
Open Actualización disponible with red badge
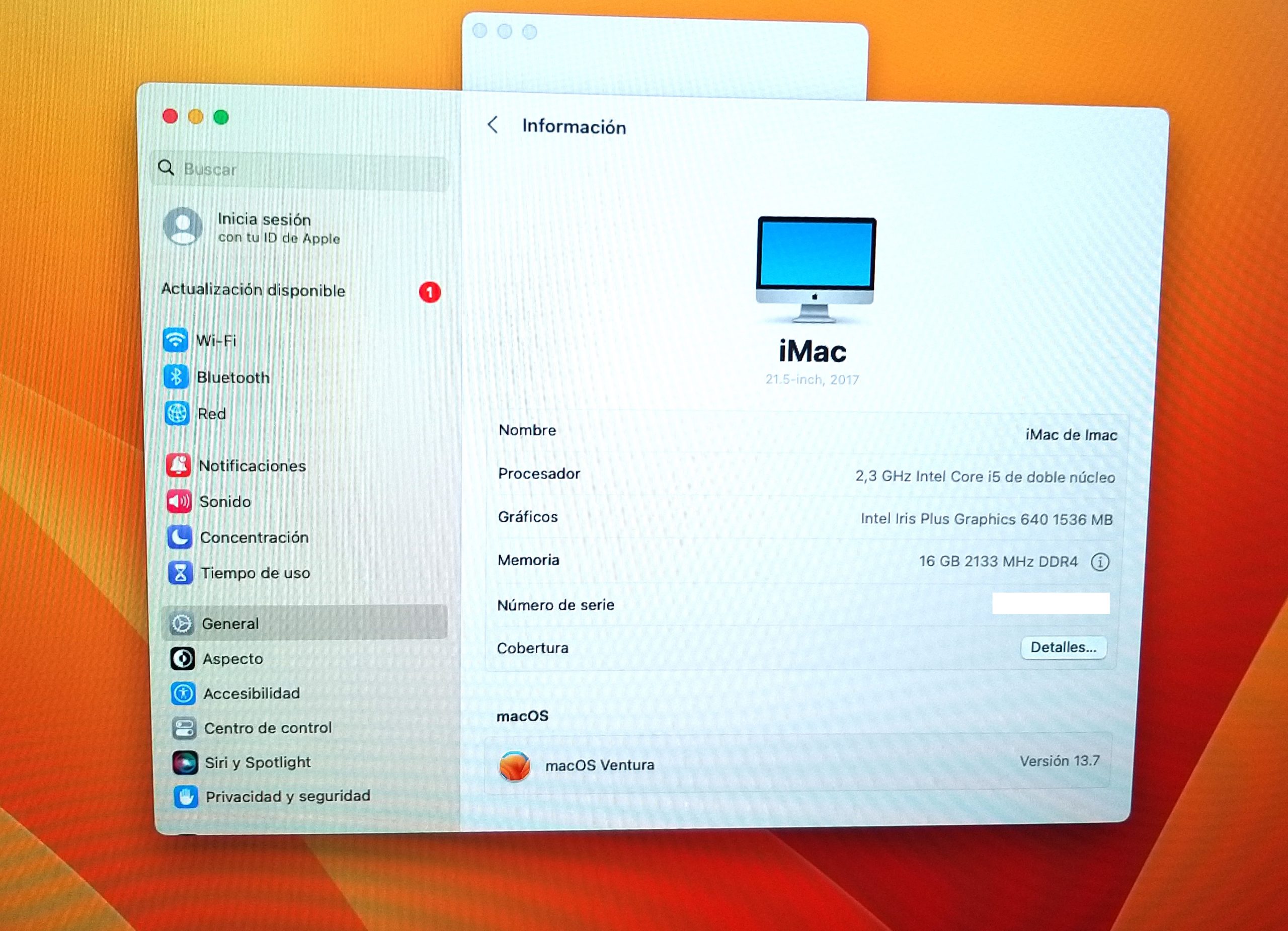254,290
